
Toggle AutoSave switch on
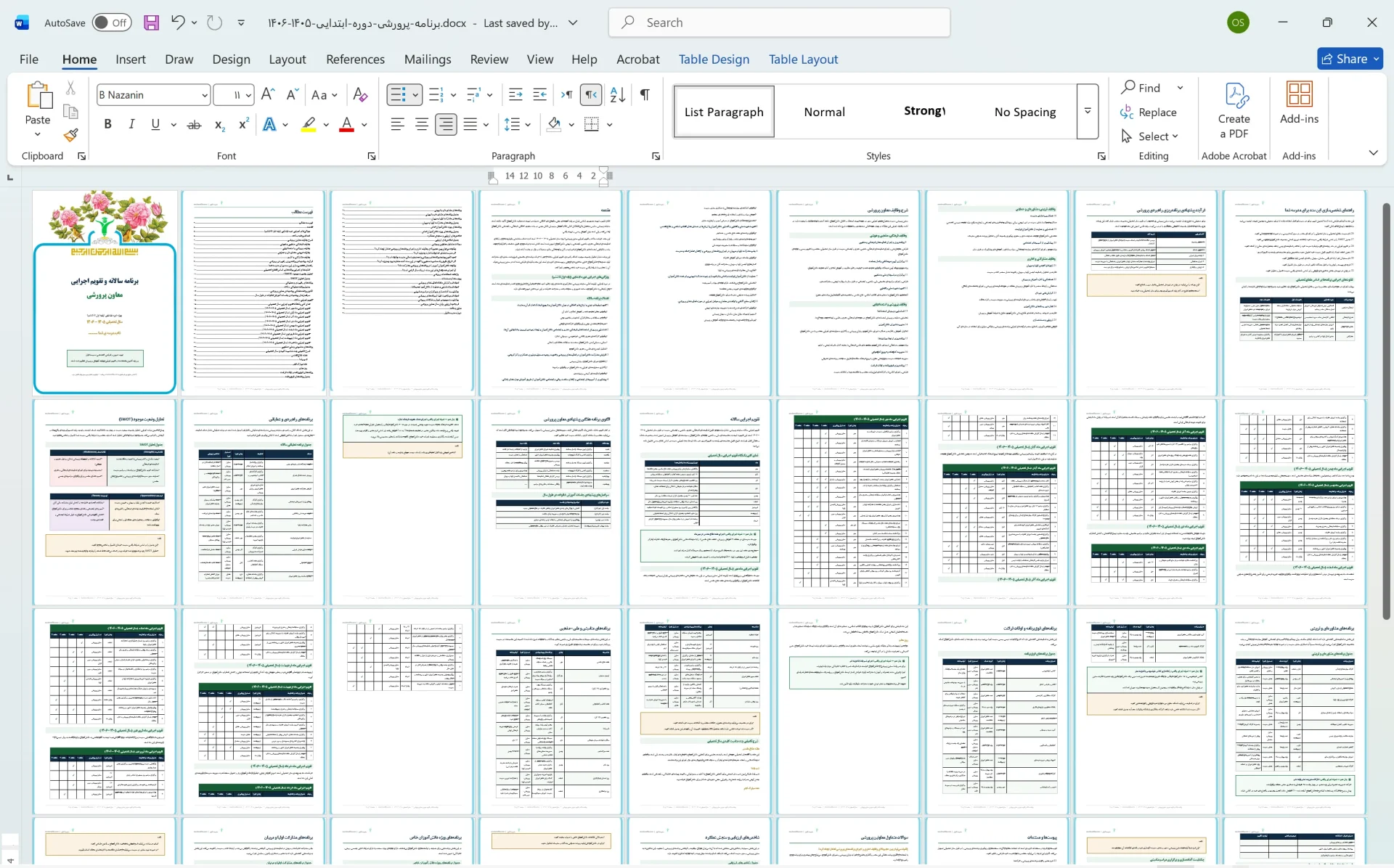(111, 22)
